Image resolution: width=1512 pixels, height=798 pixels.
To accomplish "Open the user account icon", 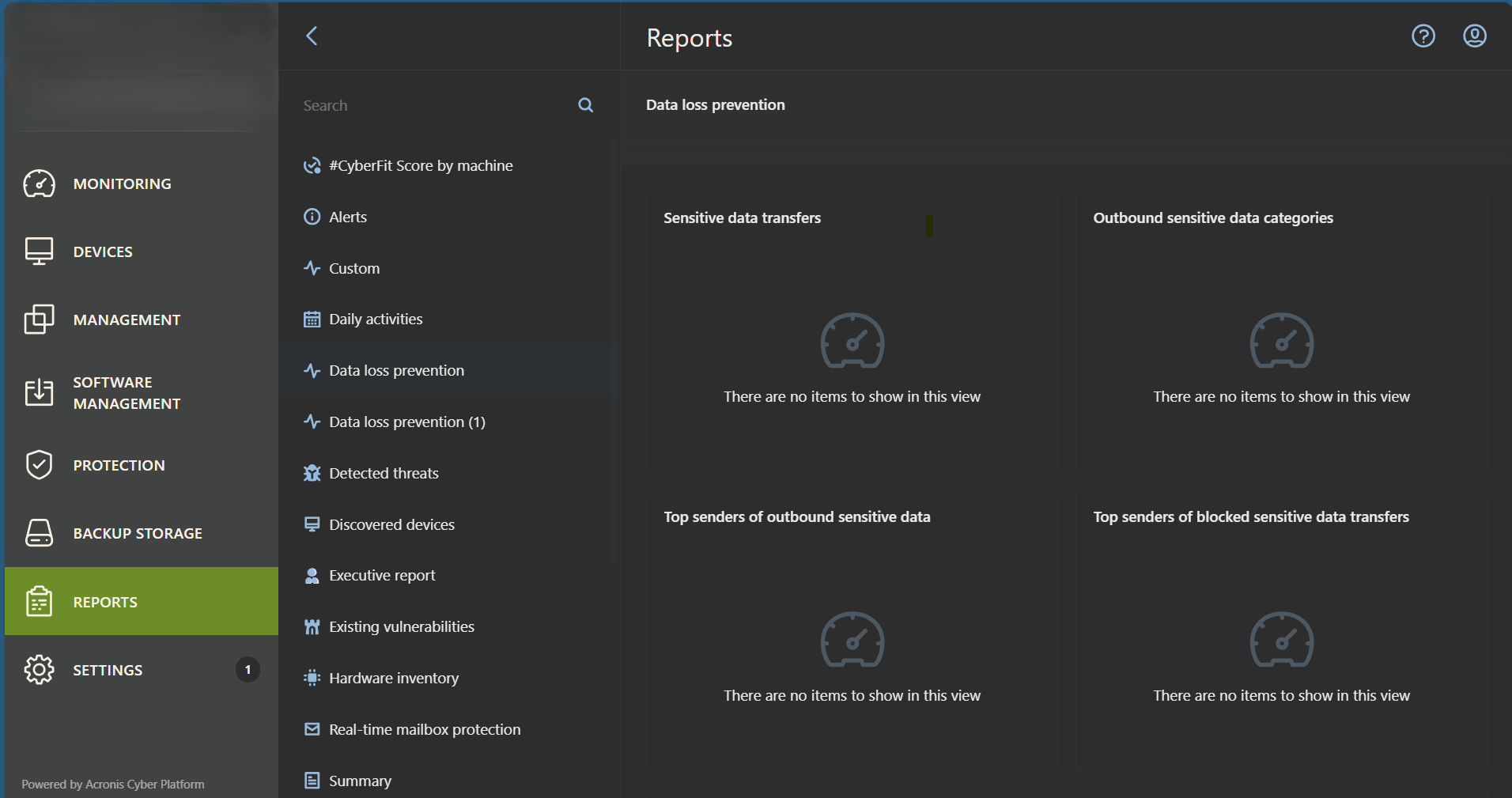I will pyautogui.click(x=1475, y=36).
